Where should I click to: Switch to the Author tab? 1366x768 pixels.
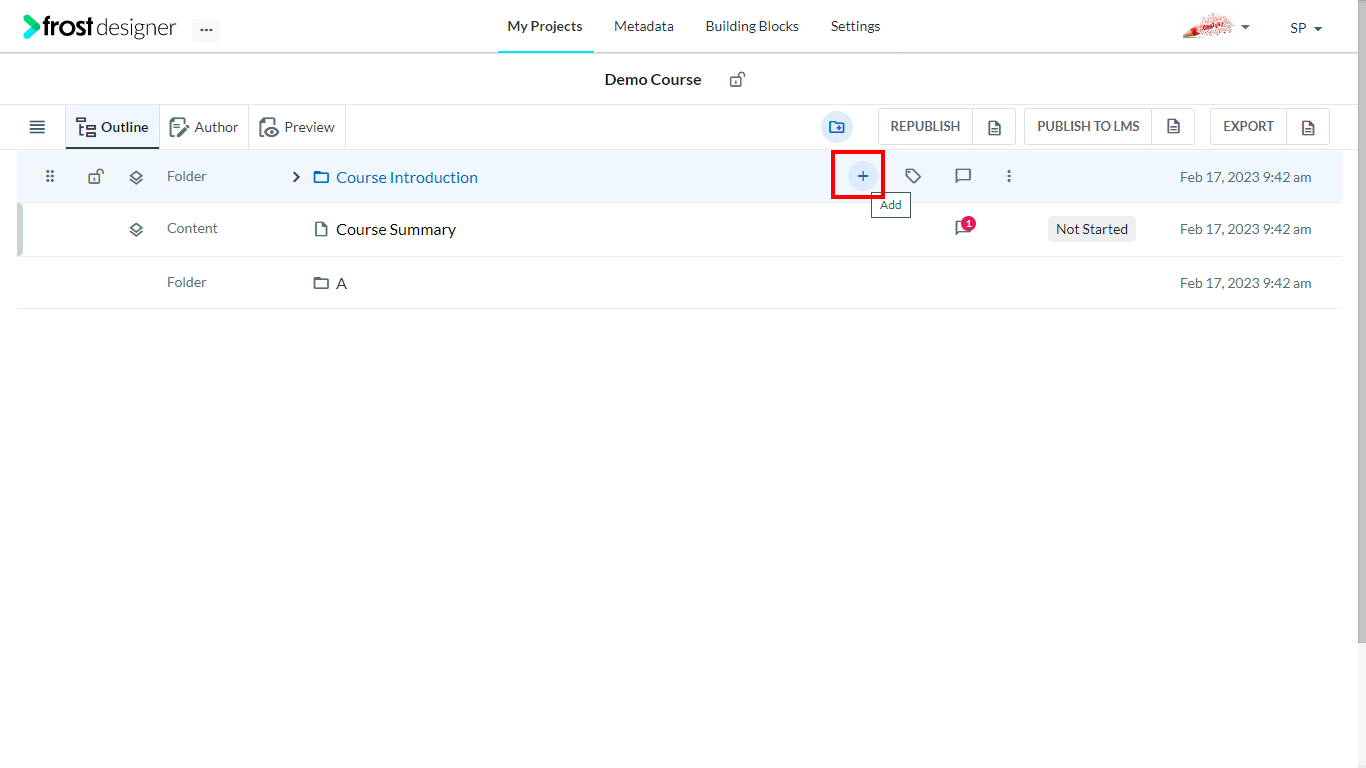pyautogui.click(x=204, y=127)
